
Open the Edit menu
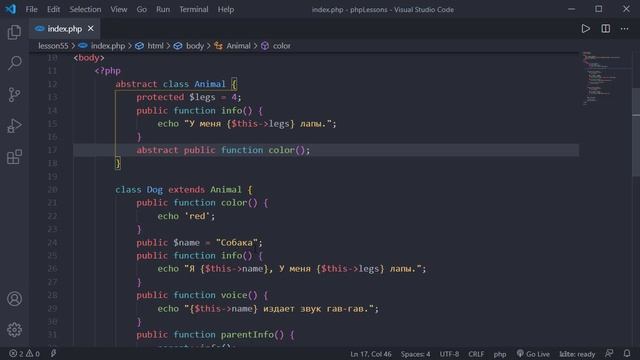(x=53, y=9)
